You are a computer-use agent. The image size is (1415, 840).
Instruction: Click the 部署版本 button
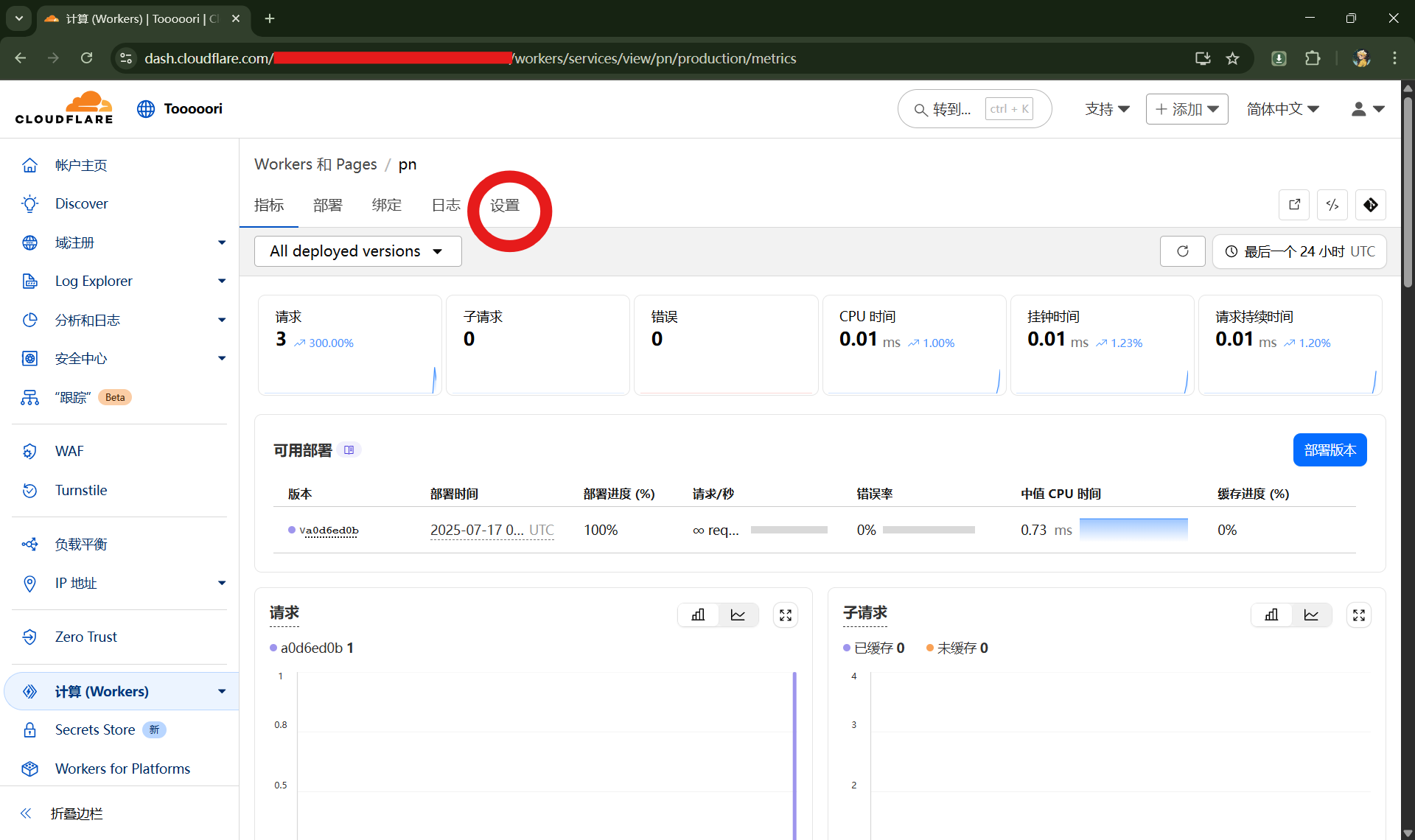click(1330, 449)
